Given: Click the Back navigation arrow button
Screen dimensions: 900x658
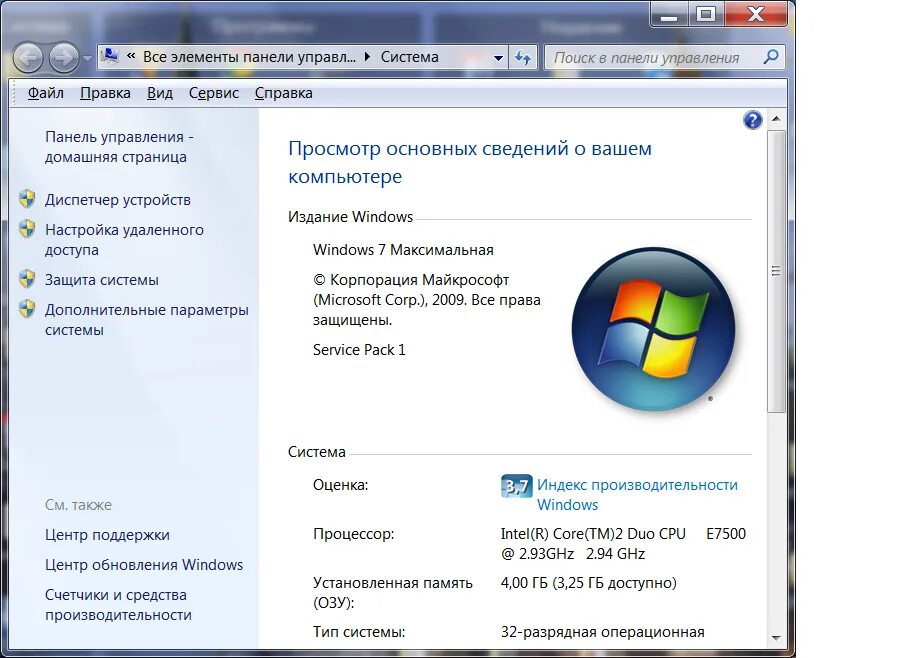Looking at the screenshot, I should [28, 58].
